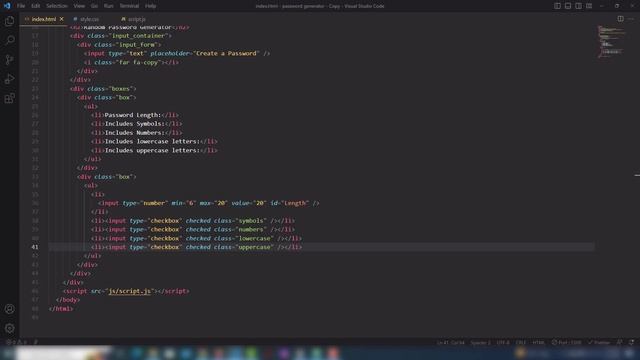Click cursor position Ln 41 status item
This screenshot has width=640, height=360.
[x=451, y=342]
